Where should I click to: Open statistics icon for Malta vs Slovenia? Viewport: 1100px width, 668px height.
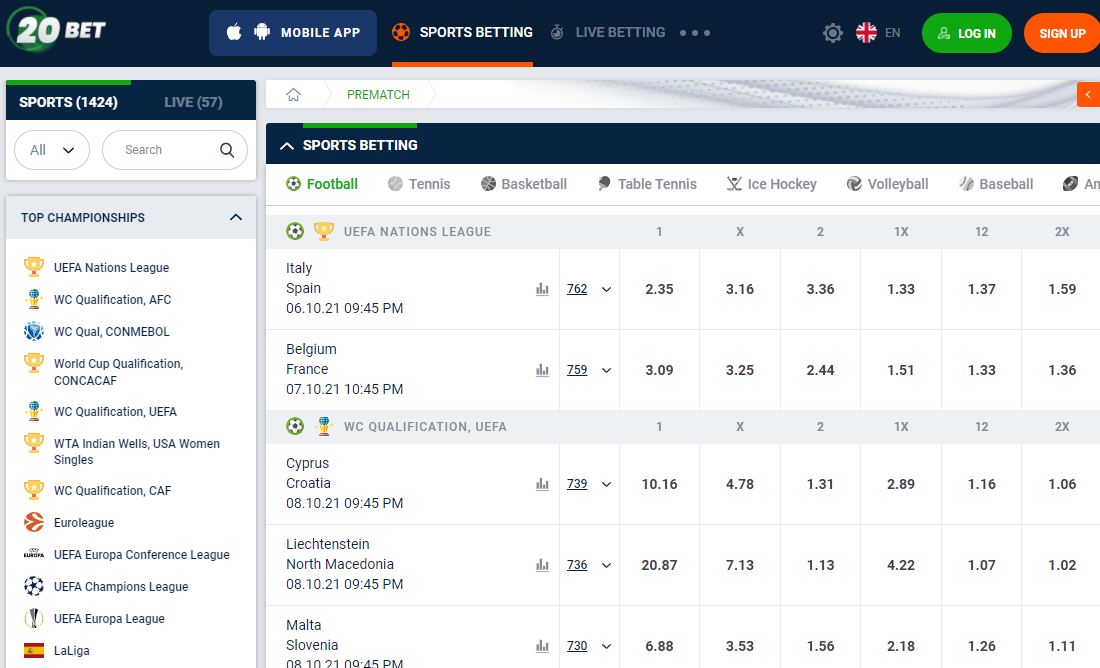click(542, 646)
